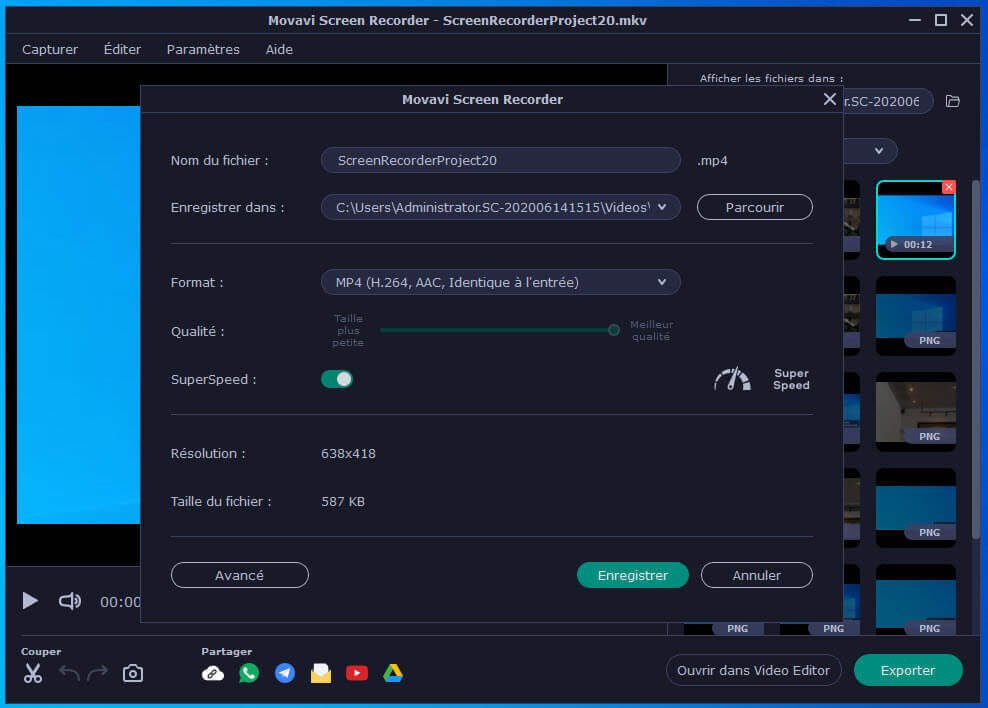Expand the file filter dropdown in the sidebar
This screenshot has width=988, height=708.
(x=878, y=151)
